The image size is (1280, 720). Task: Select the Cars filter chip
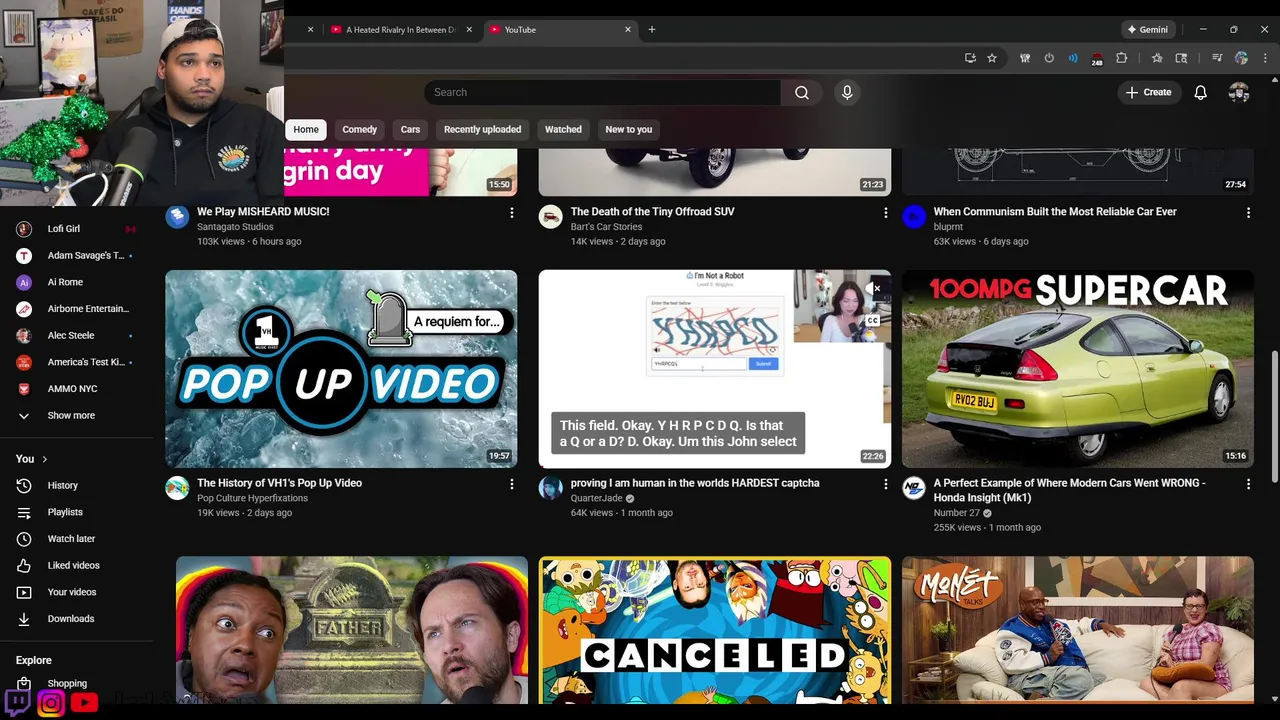410,129
